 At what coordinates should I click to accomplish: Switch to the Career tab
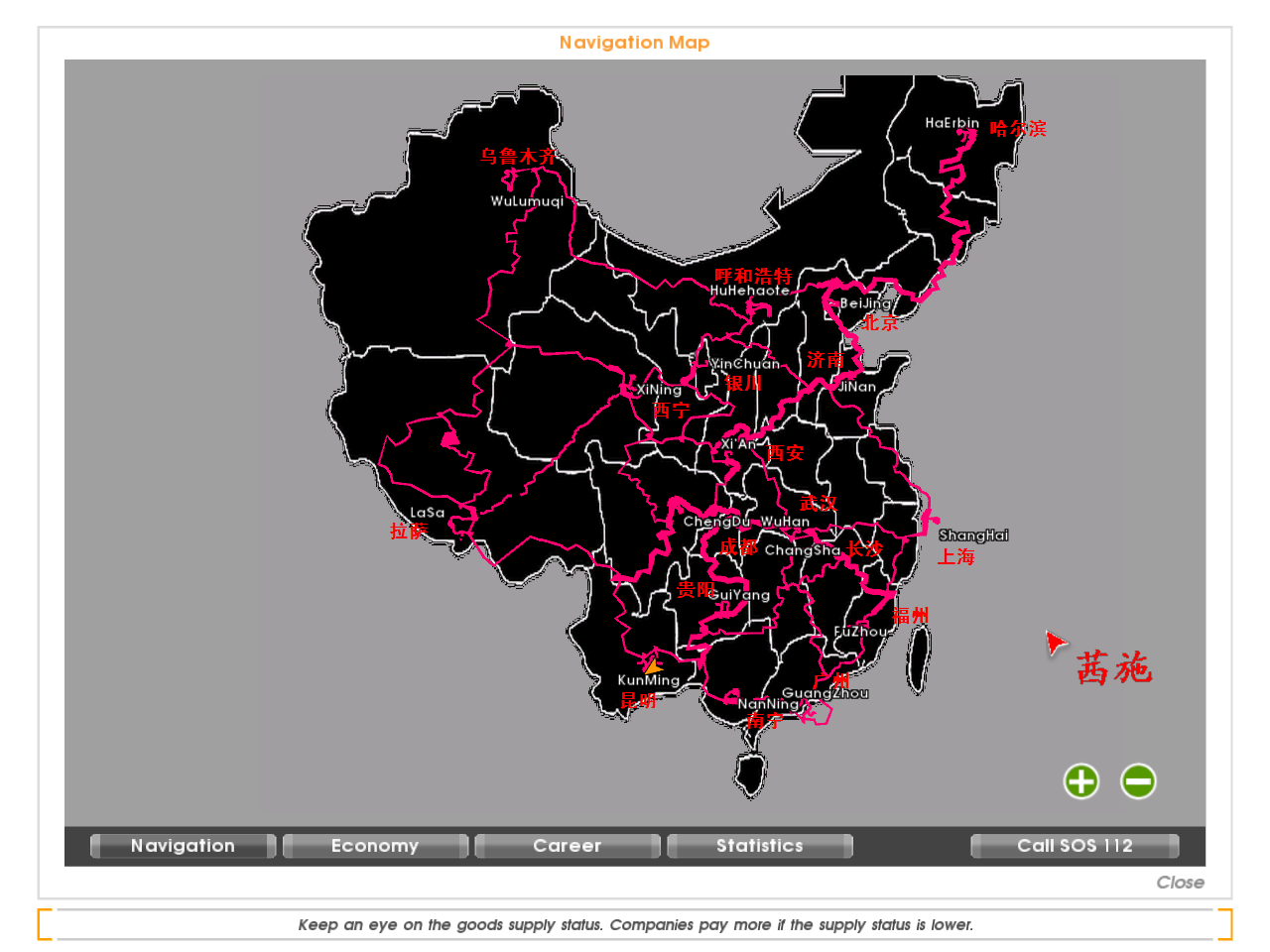click(568, 846)
